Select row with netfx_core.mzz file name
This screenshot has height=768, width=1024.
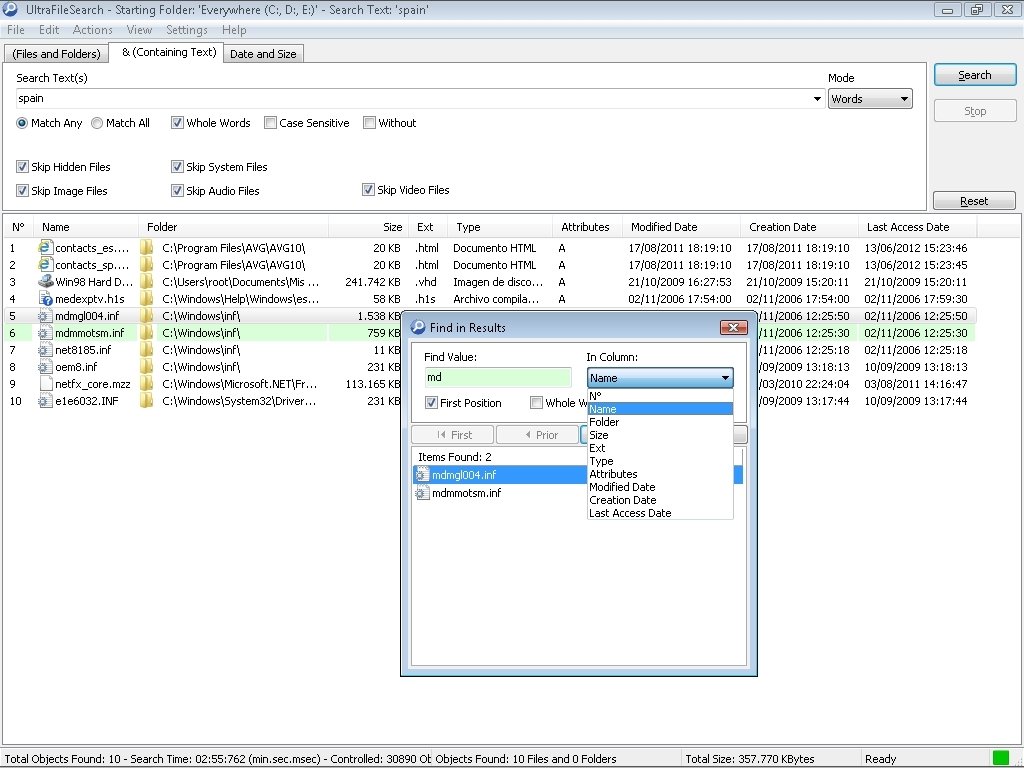click(93, 384)
